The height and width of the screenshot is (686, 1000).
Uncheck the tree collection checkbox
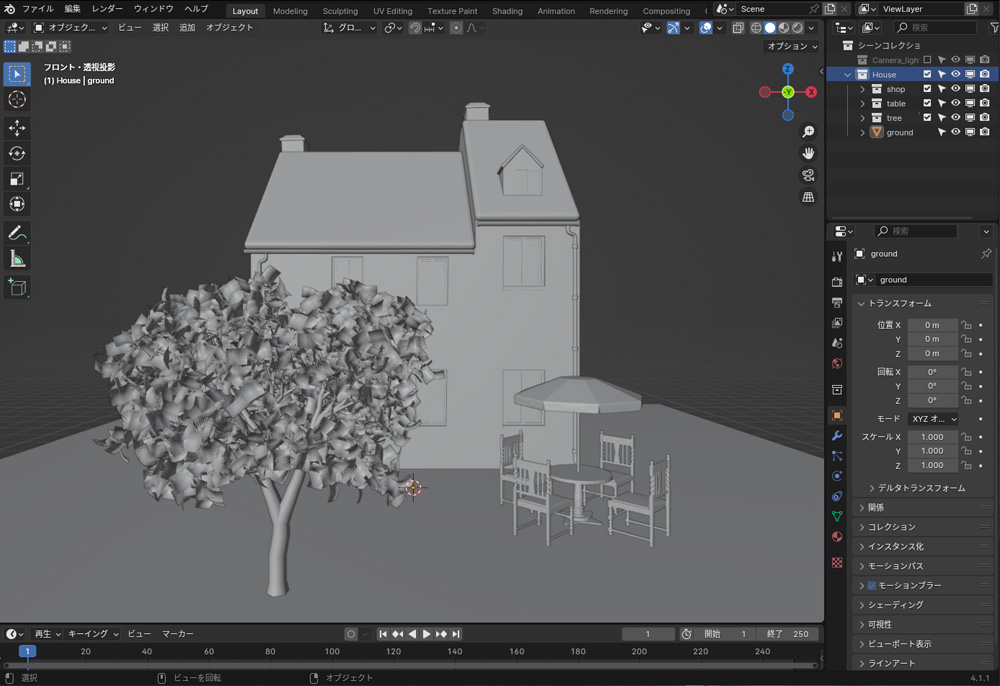point(927,118)
